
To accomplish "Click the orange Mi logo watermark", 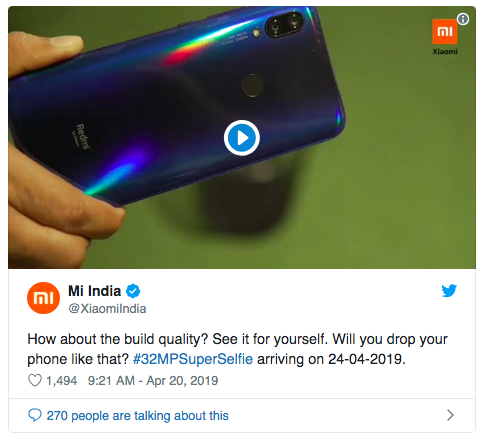I will 445,32.
